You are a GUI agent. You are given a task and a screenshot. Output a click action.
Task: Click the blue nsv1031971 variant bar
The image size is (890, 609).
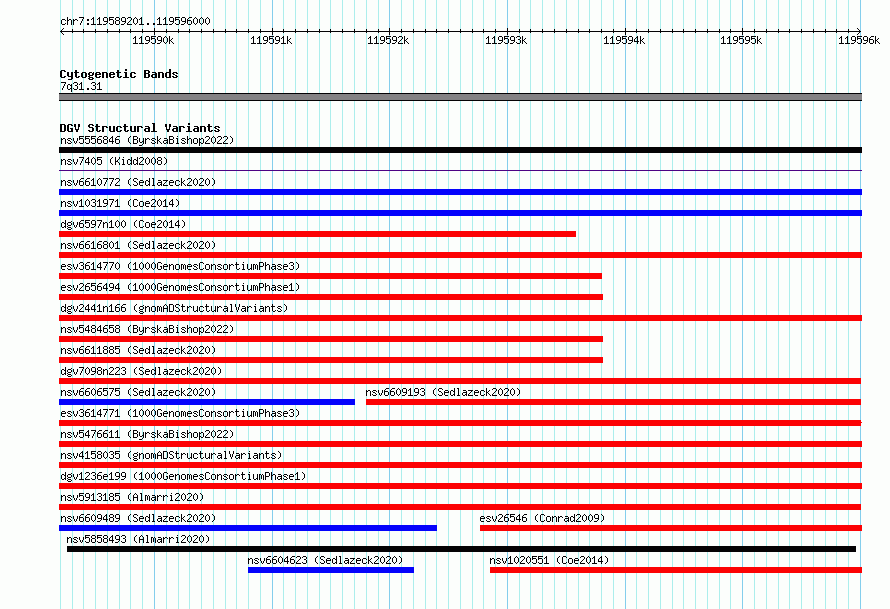(460, 213)
